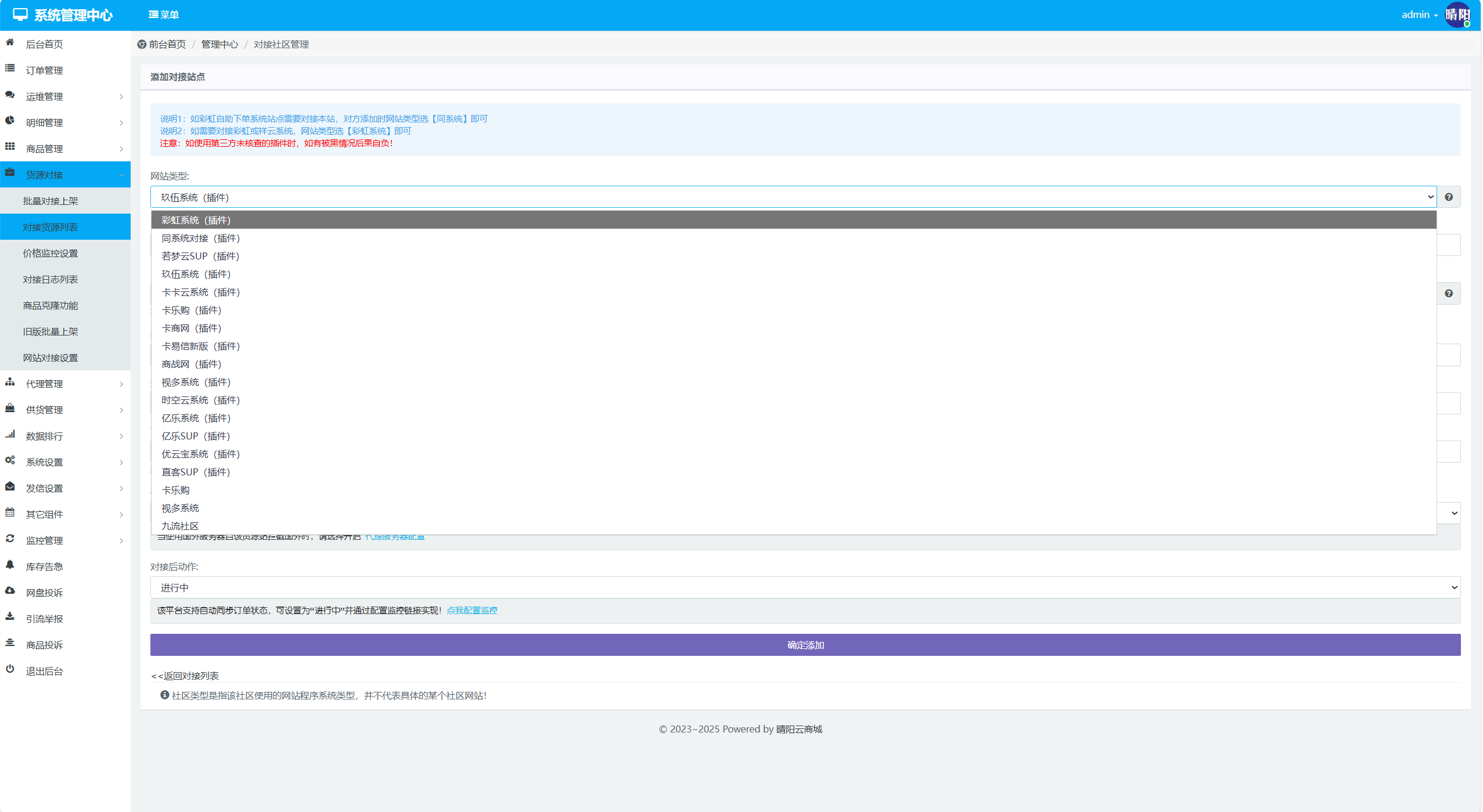The height and width of the screenshot is (812, 1483).
Task: Click the signal bars icon beside 数据排行
Action: (x=10, y=434)
